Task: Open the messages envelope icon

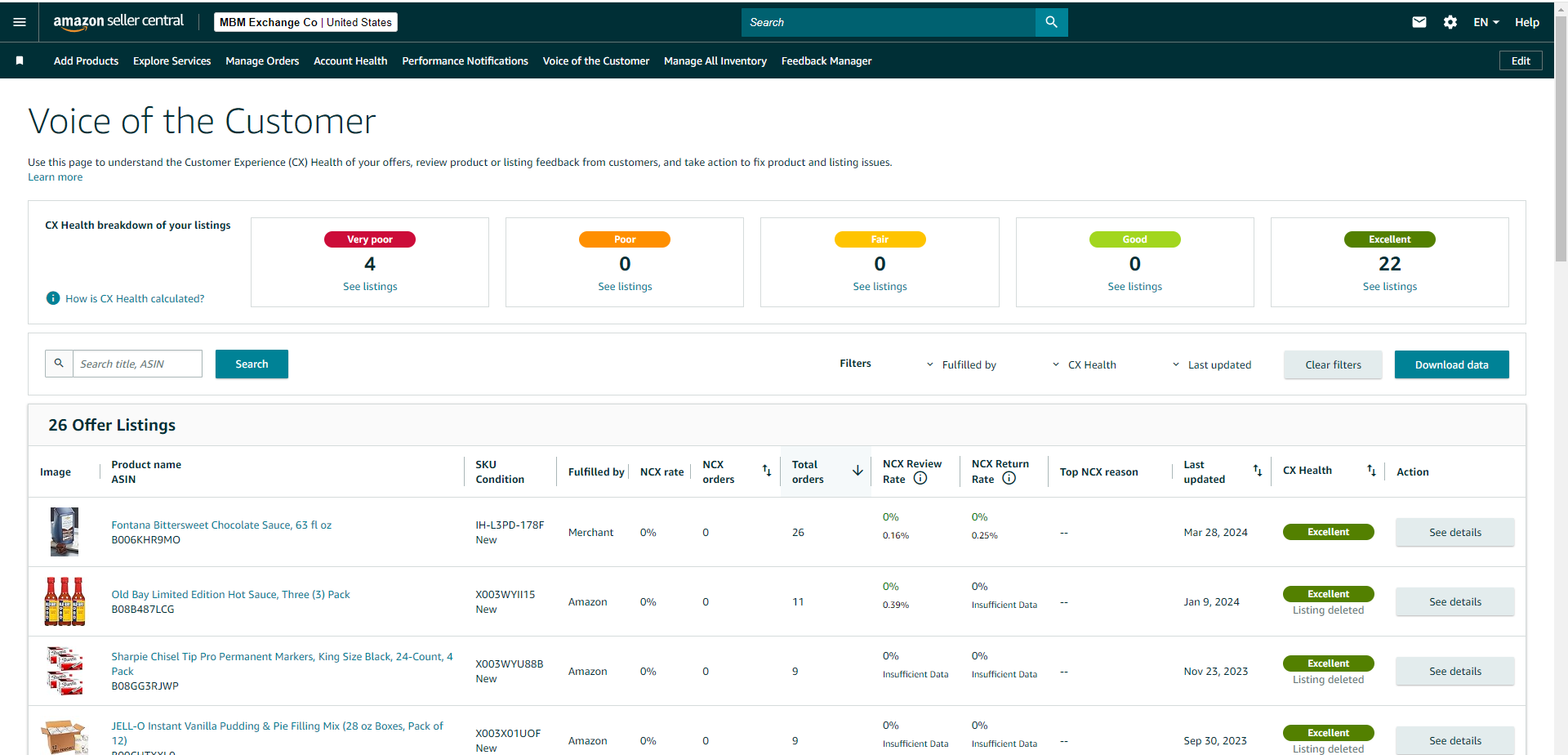Action: (1419, 22)
